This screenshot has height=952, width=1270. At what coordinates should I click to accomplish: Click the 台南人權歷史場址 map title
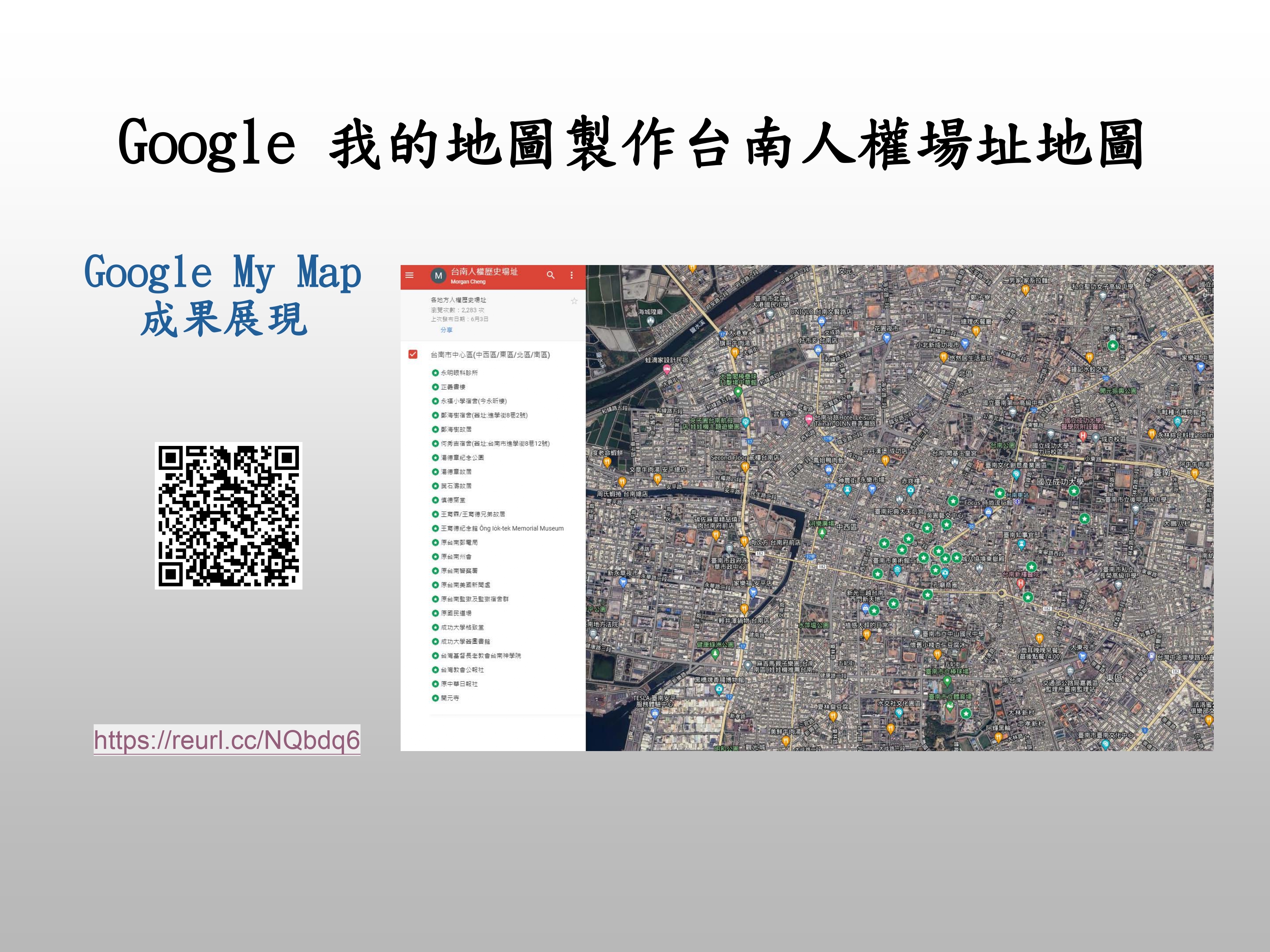pyautogui.click(x=484, y=272)
